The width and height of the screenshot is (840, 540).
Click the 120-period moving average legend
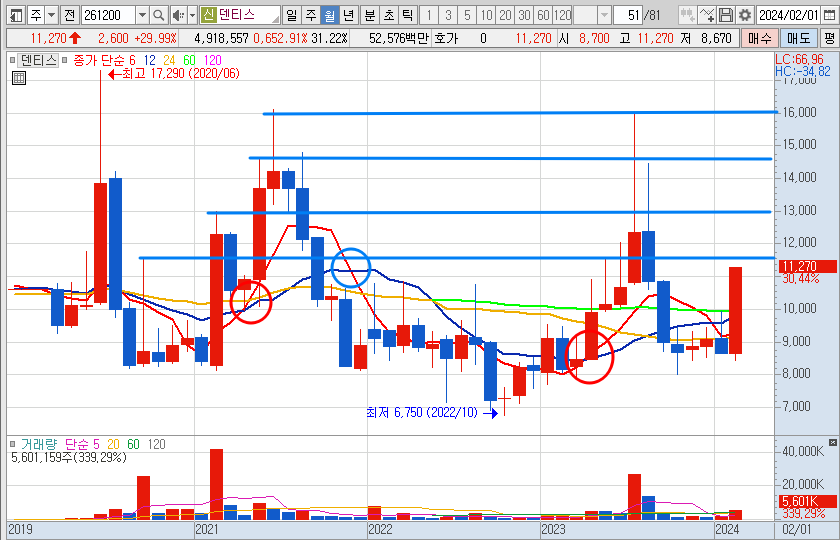click(212, 60)
